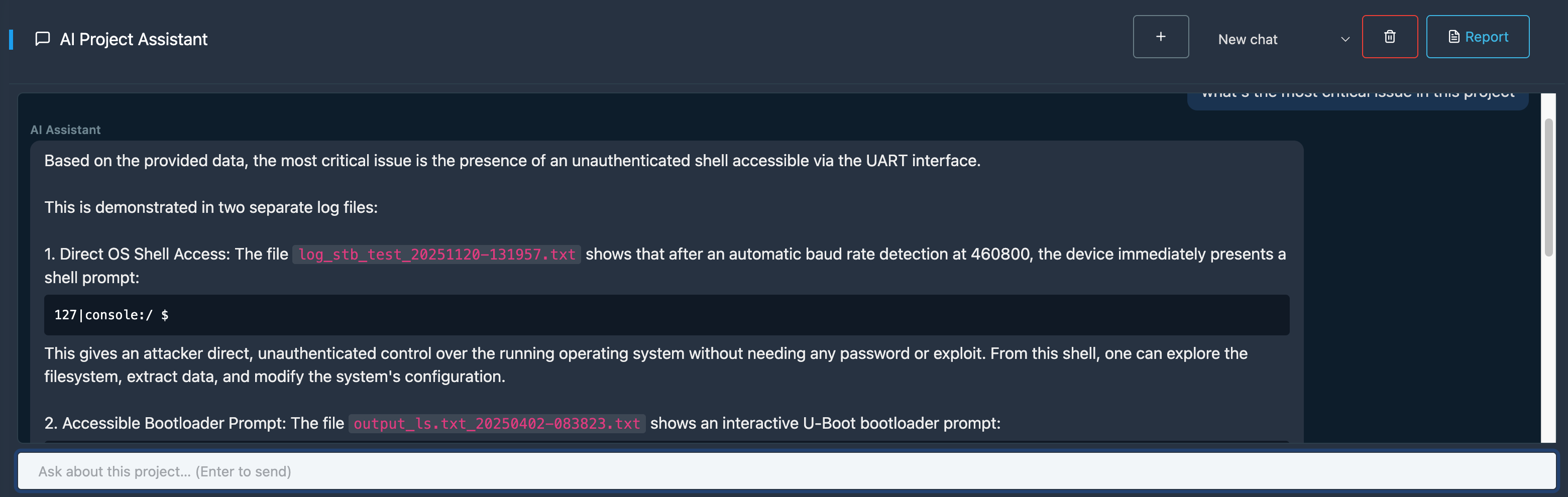This screenshot has width=1568, height=497.
Task: Click the "127|console:/ $" code block
Action: [666, 315]
